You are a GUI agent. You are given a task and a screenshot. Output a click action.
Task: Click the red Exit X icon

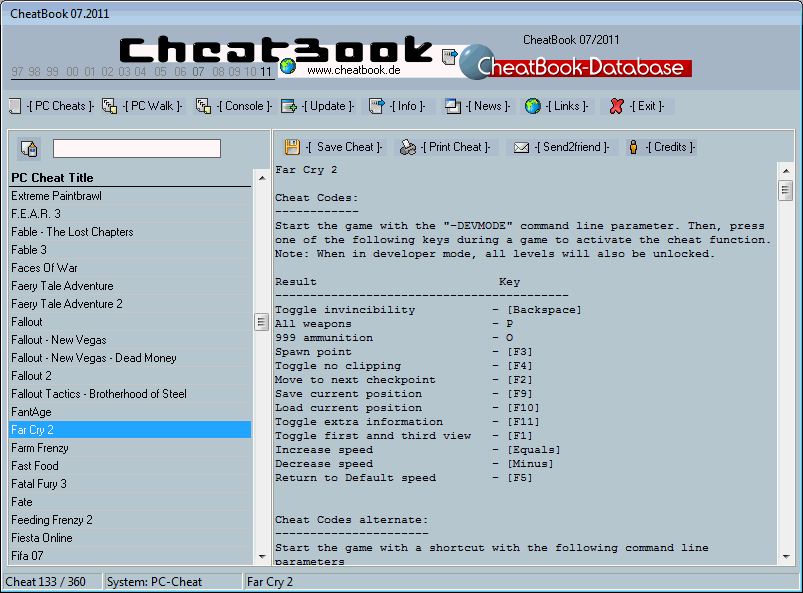pos(617,107)
